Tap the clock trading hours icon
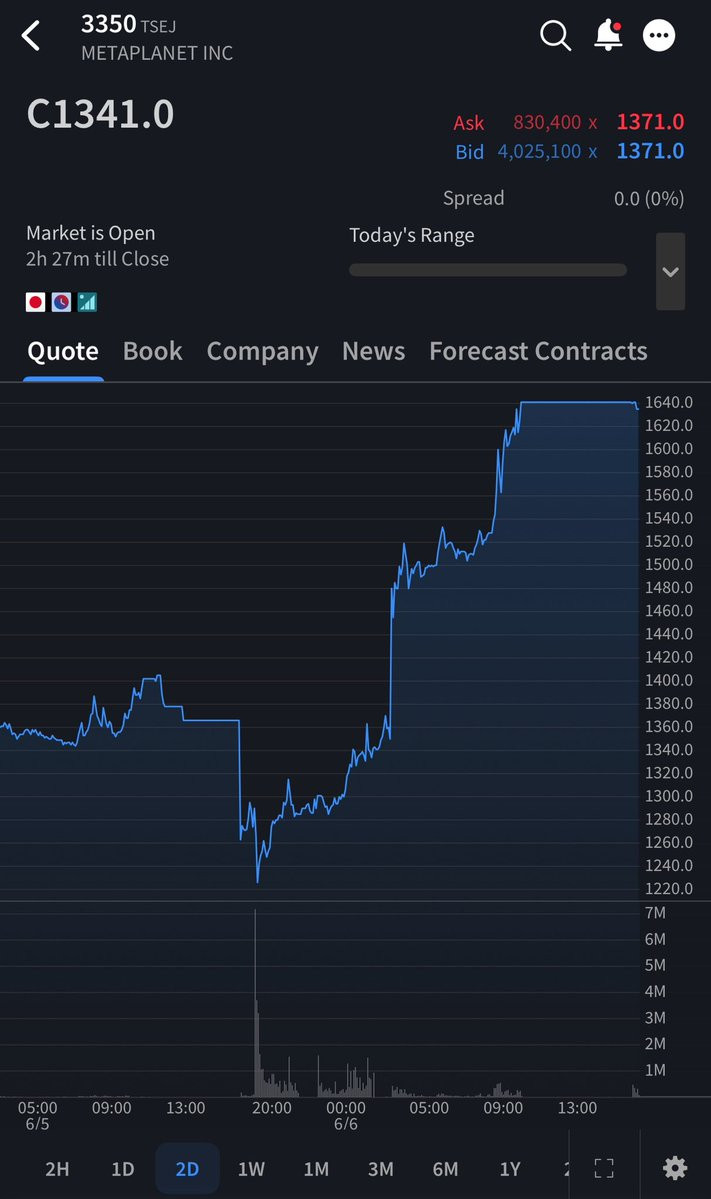711x1199 pixels. tap(61, 302)
